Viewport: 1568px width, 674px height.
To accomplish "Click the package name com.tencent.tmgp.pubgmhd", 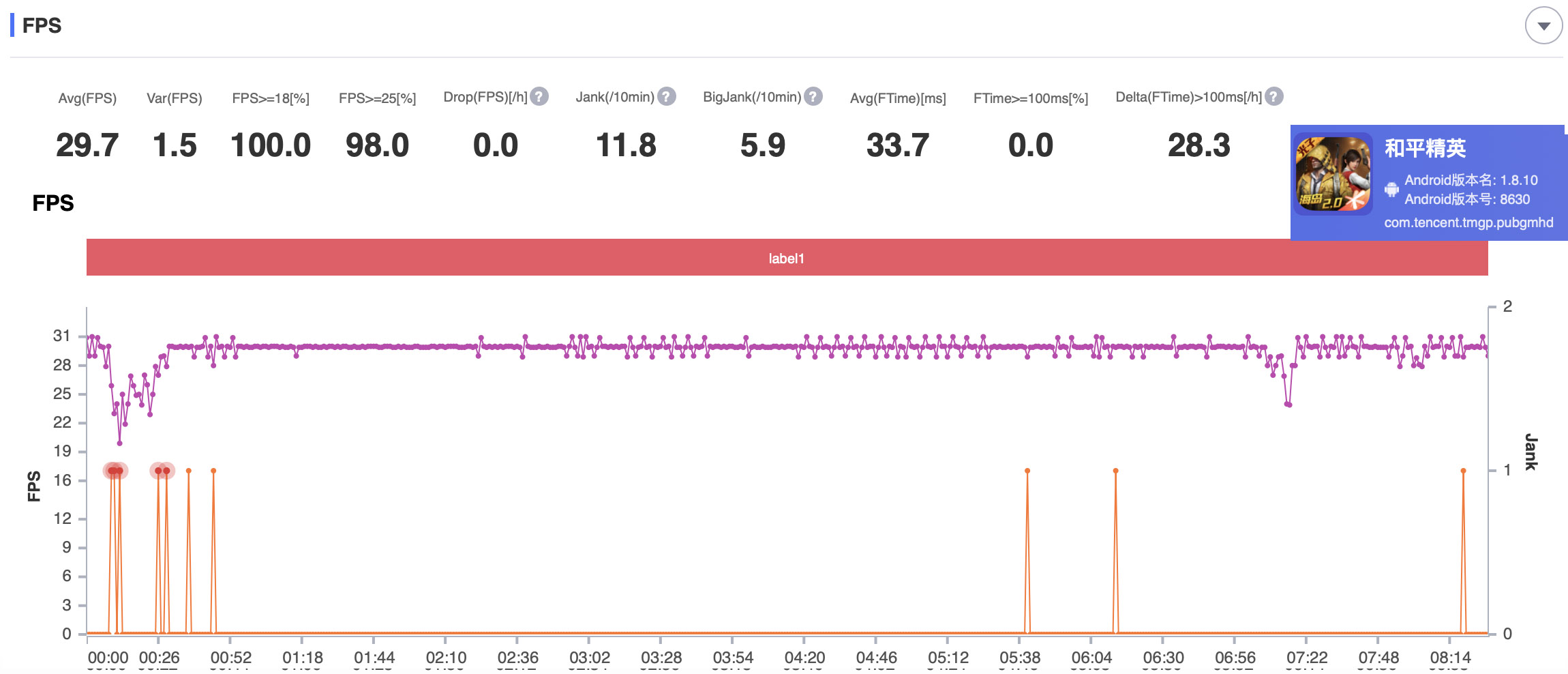I will 1468,222.
